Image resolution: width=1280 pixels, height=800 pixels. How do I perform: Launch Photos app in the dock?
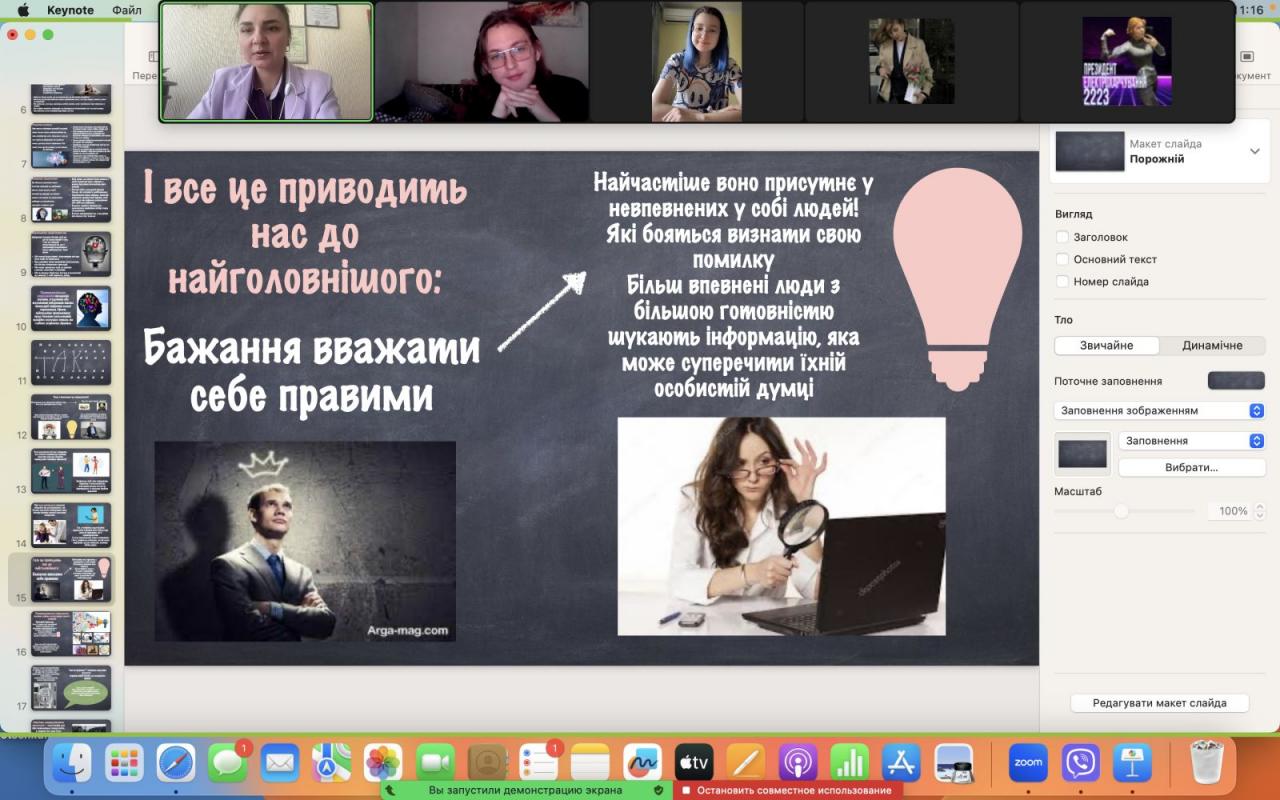click(x=383, y=764)
